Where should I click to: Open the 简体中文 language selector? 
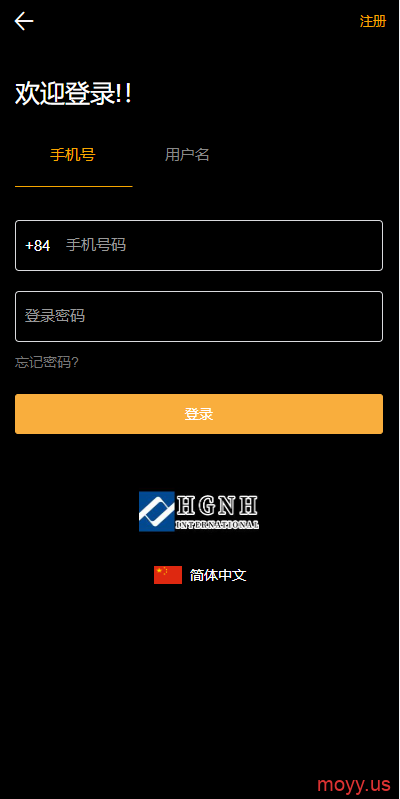[218, 575]
